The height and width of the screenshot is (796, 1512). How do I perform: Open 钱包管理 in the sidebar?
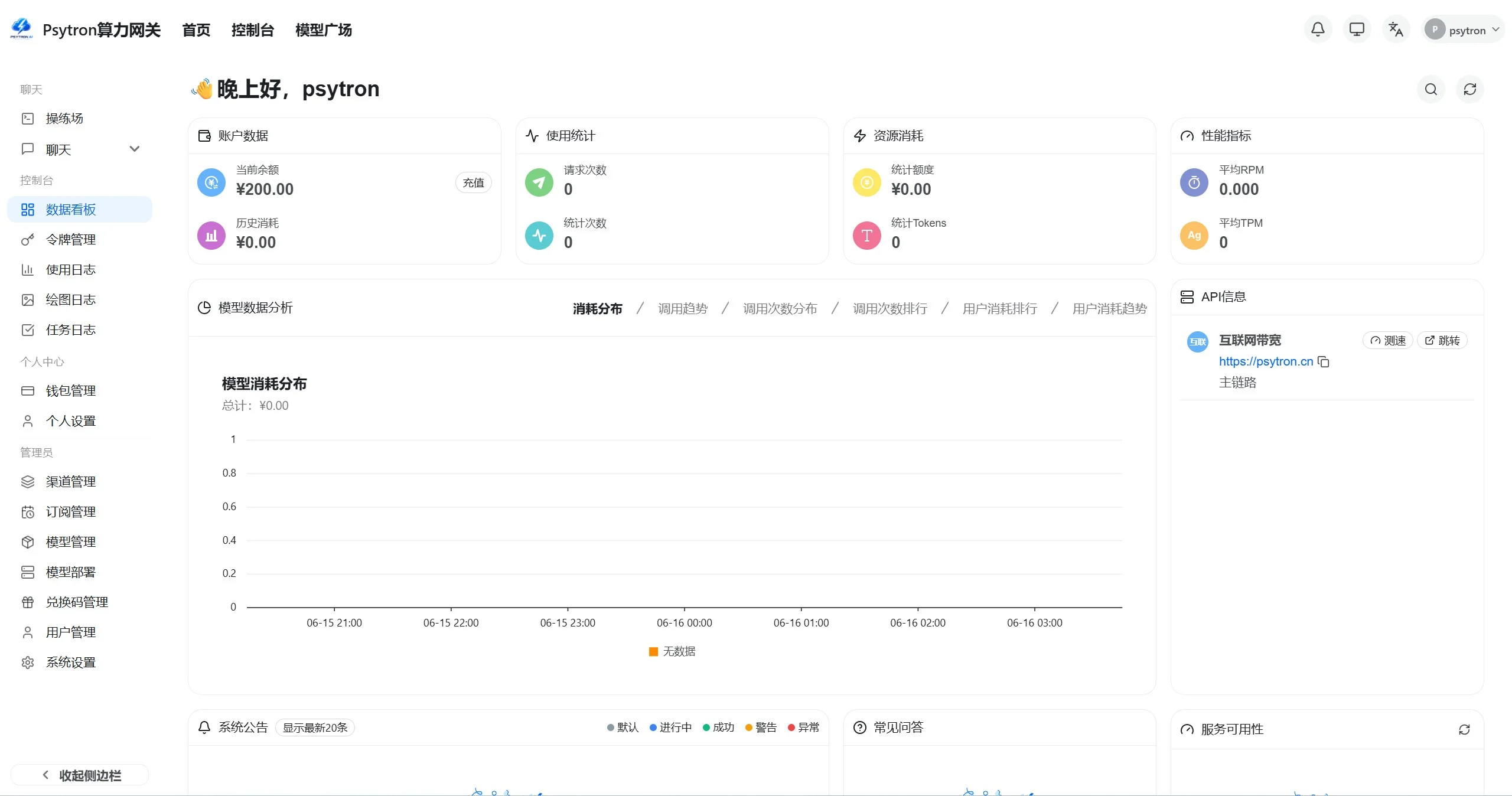click(x=80, y=391)
